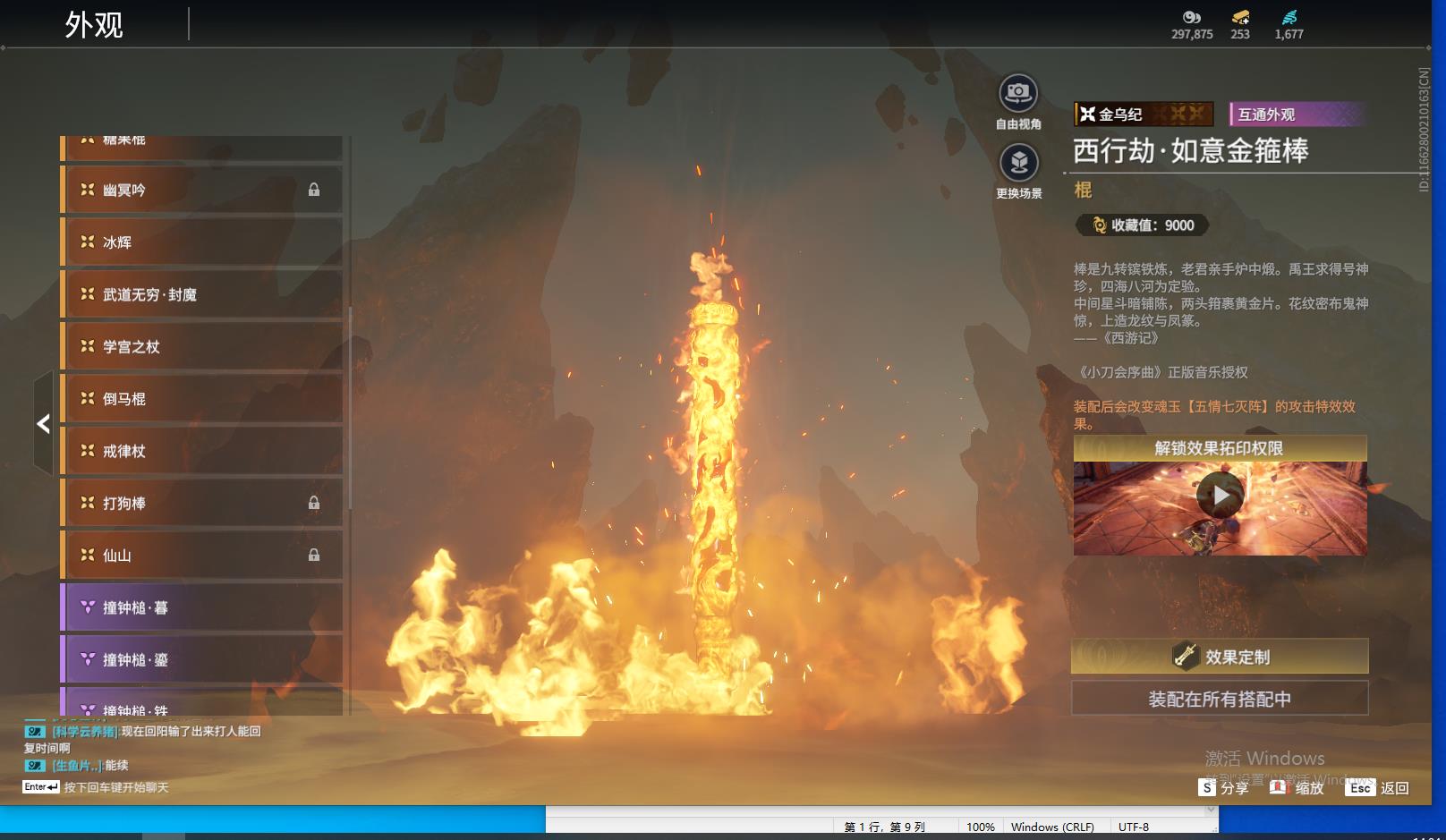Play the effect preview video
The width and height of the screenshot is (1446, 840).
click(1221, 495)
